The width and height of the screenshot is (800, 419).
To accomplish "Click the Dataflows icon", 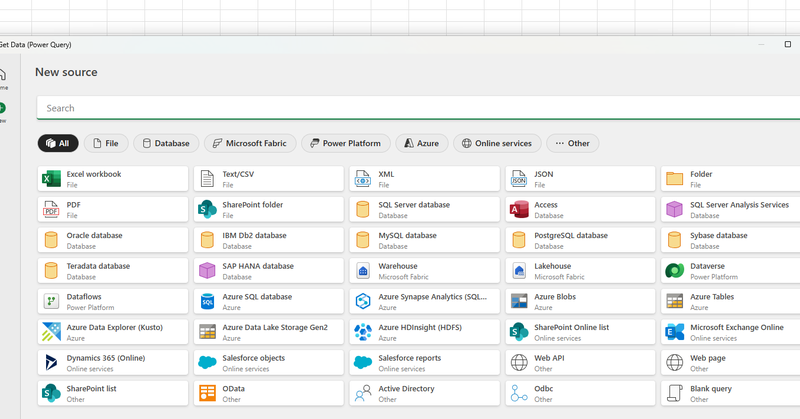I will click(51, 302).
